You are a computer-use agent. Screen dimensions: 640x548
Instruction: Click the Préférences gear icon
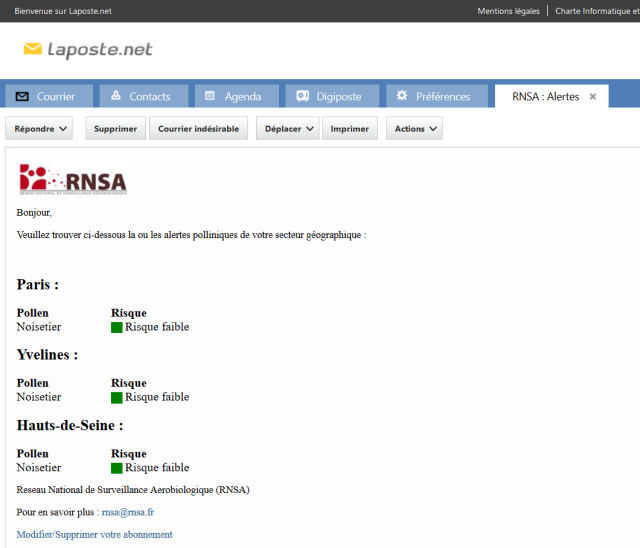pyautogui.click(x=402, y=96)
